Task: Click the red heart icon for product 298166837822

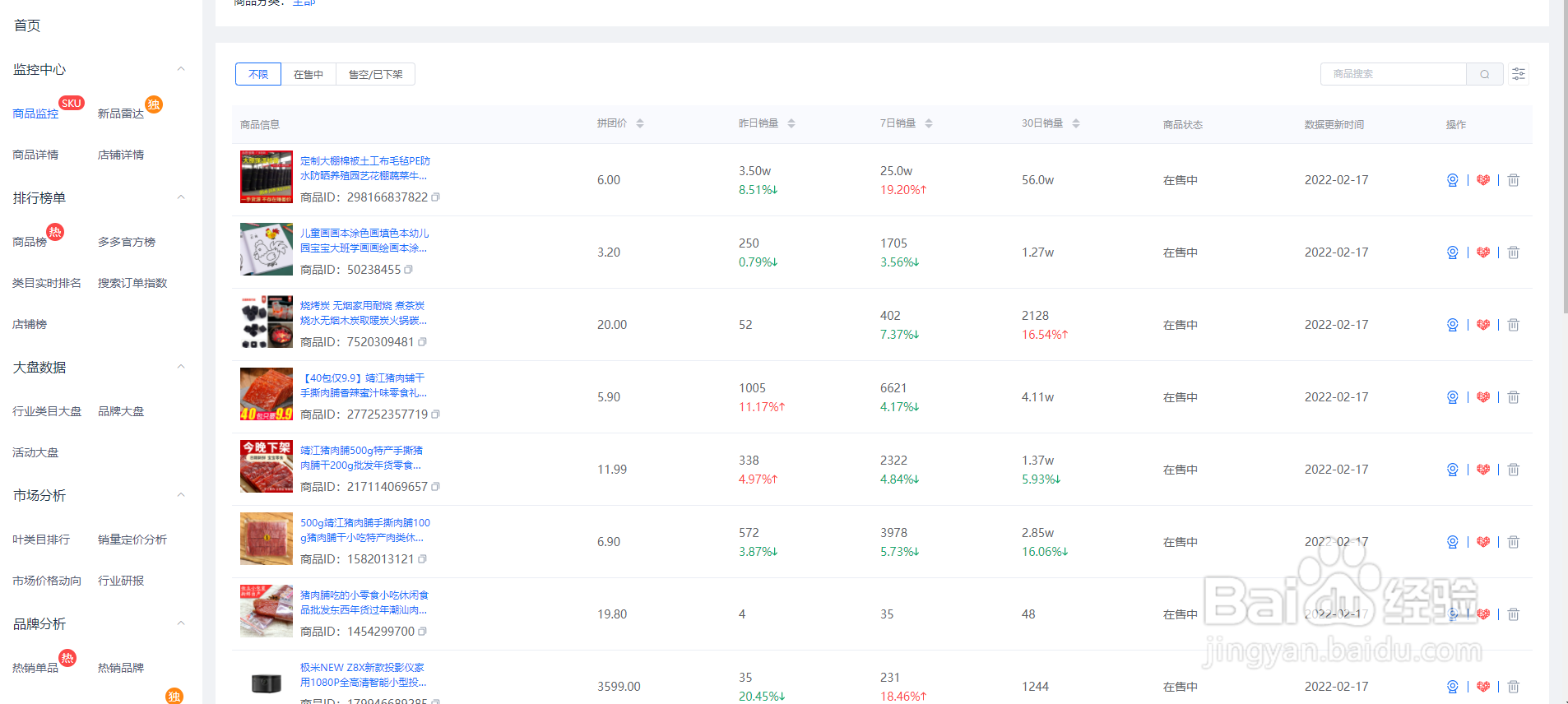Action: pos(1483,180)
